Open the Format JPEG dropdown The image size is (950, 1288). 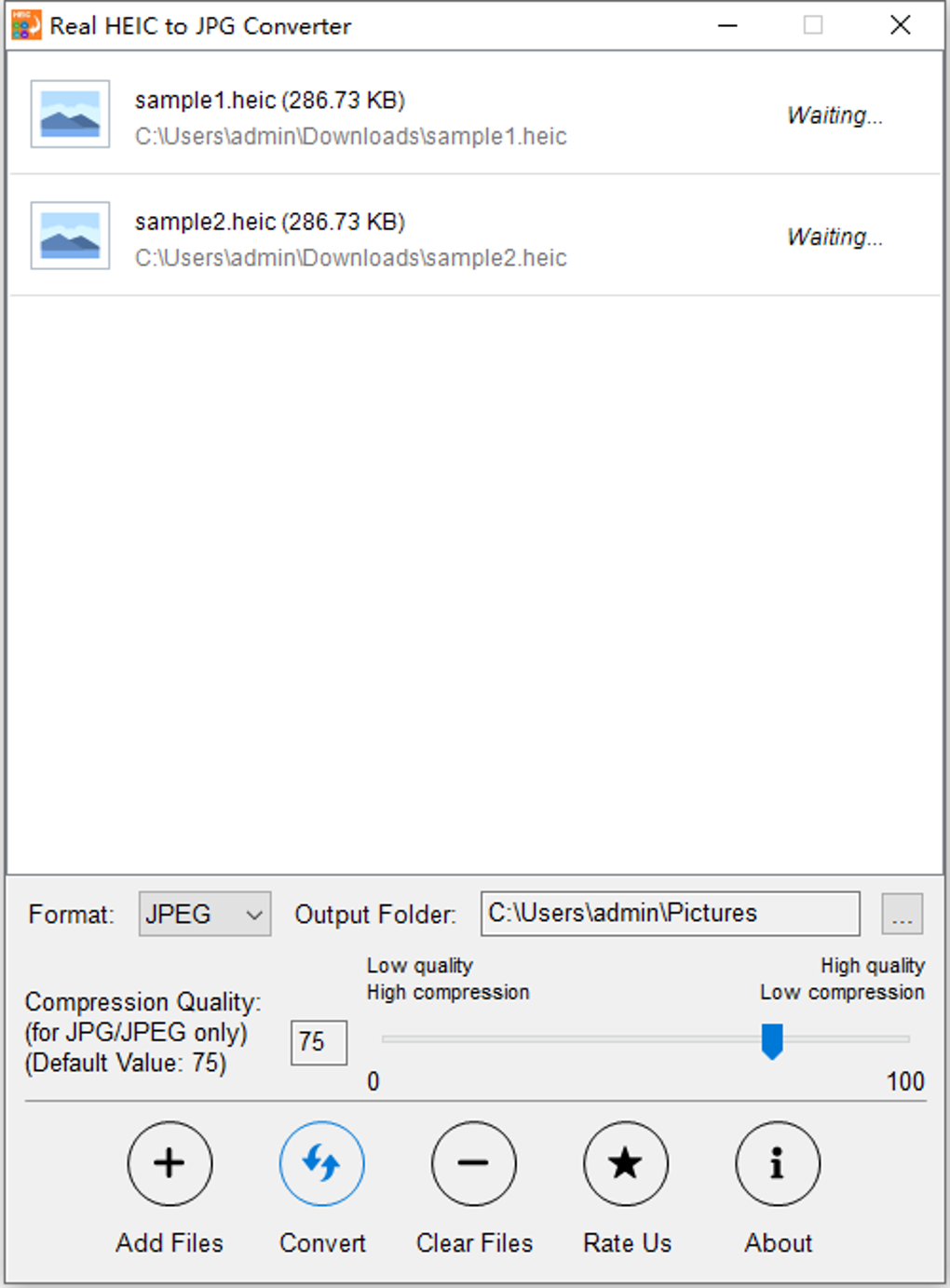click(x=205, y=914)
